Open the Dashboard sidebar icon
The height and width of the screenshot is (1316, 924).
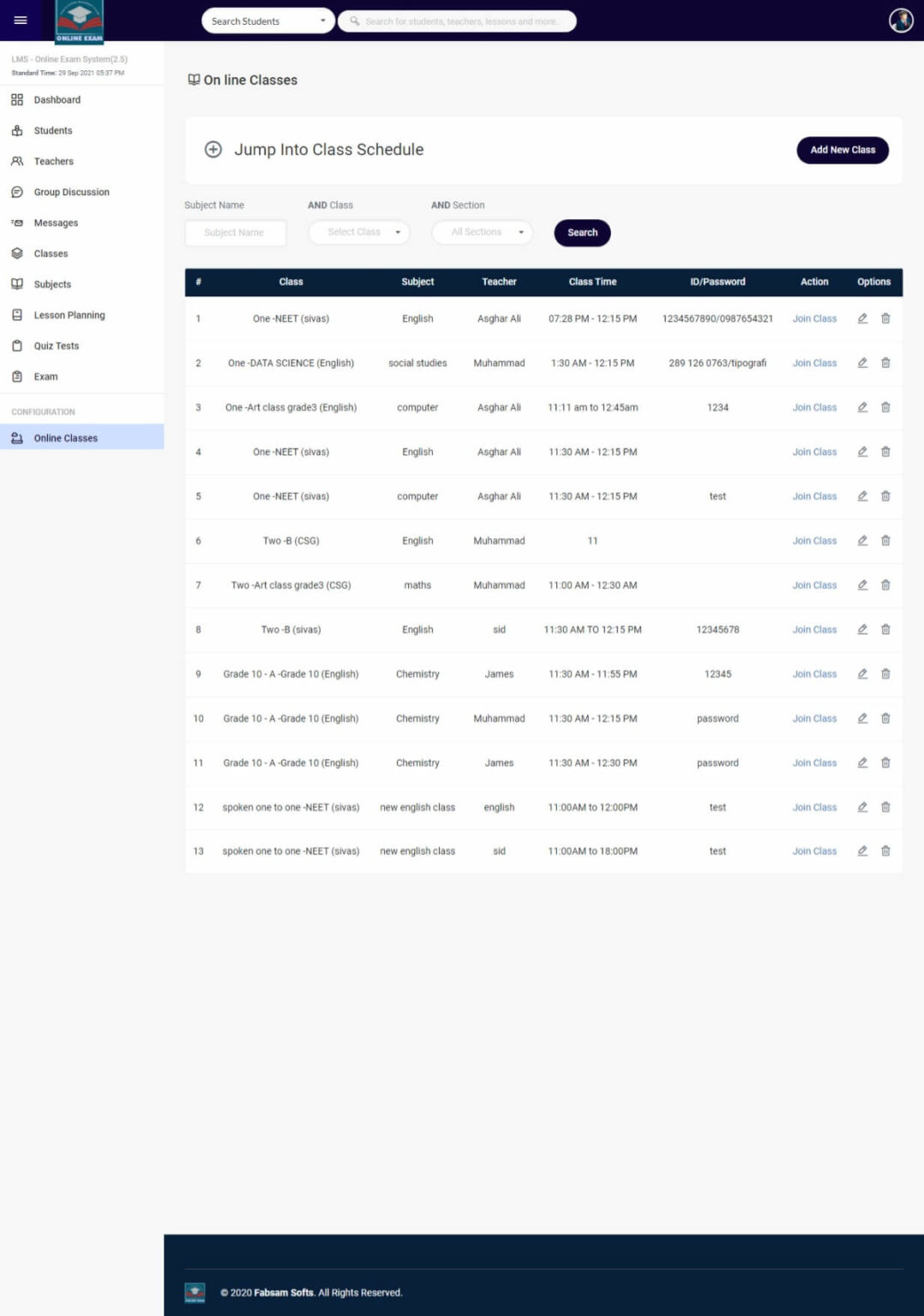(x=15, y=99)
